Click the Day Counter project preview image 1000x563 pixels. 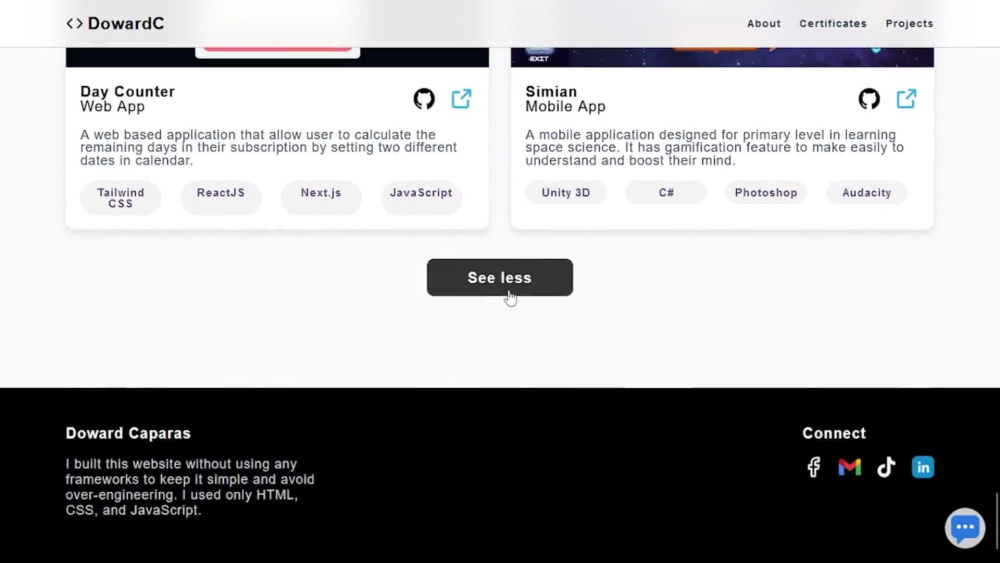(277, 57)
